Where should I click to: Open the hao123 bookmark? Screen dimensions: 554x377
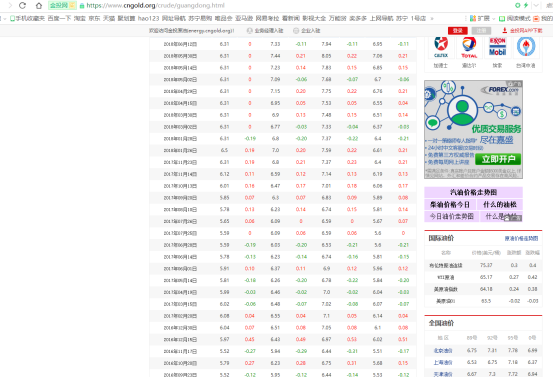point(148,18)
